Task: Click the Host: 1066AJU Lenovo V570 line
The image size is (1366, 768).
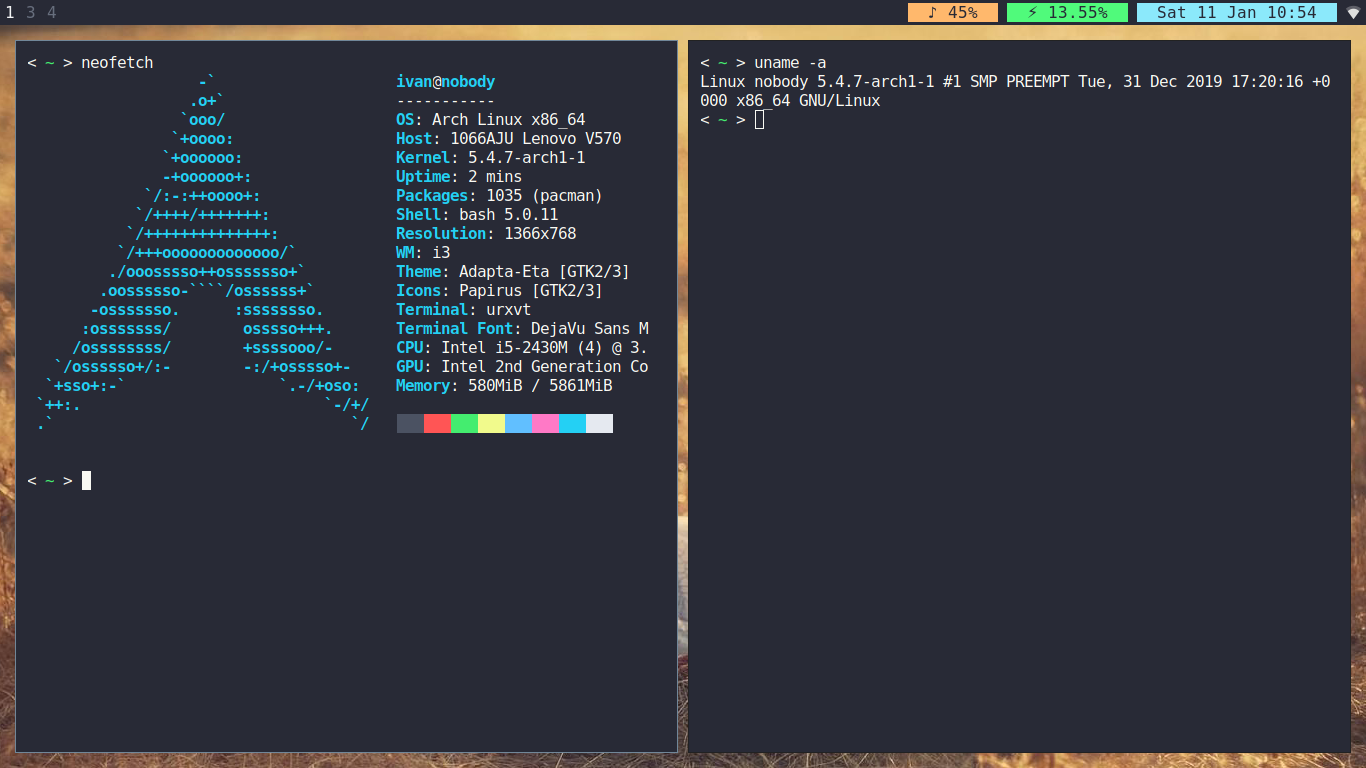Action: coord(508,139)
